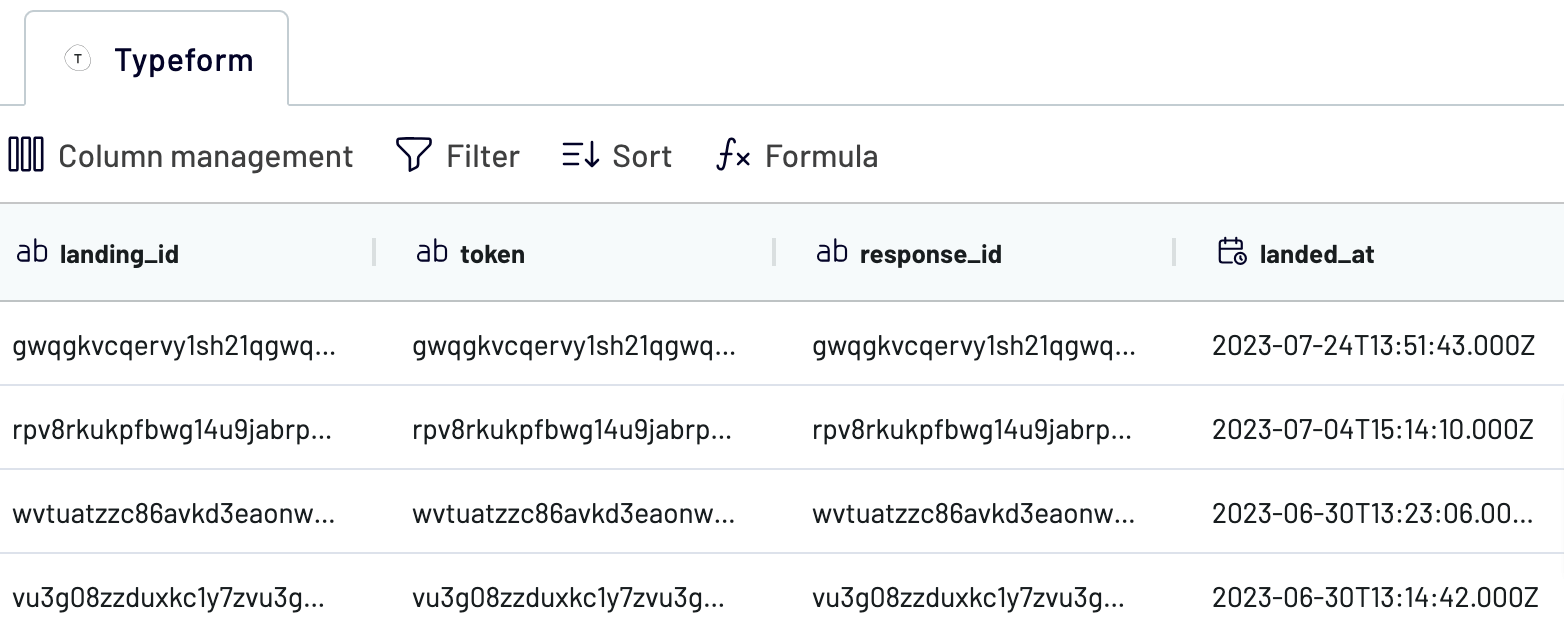Click the text type icon for response_id

832,252
